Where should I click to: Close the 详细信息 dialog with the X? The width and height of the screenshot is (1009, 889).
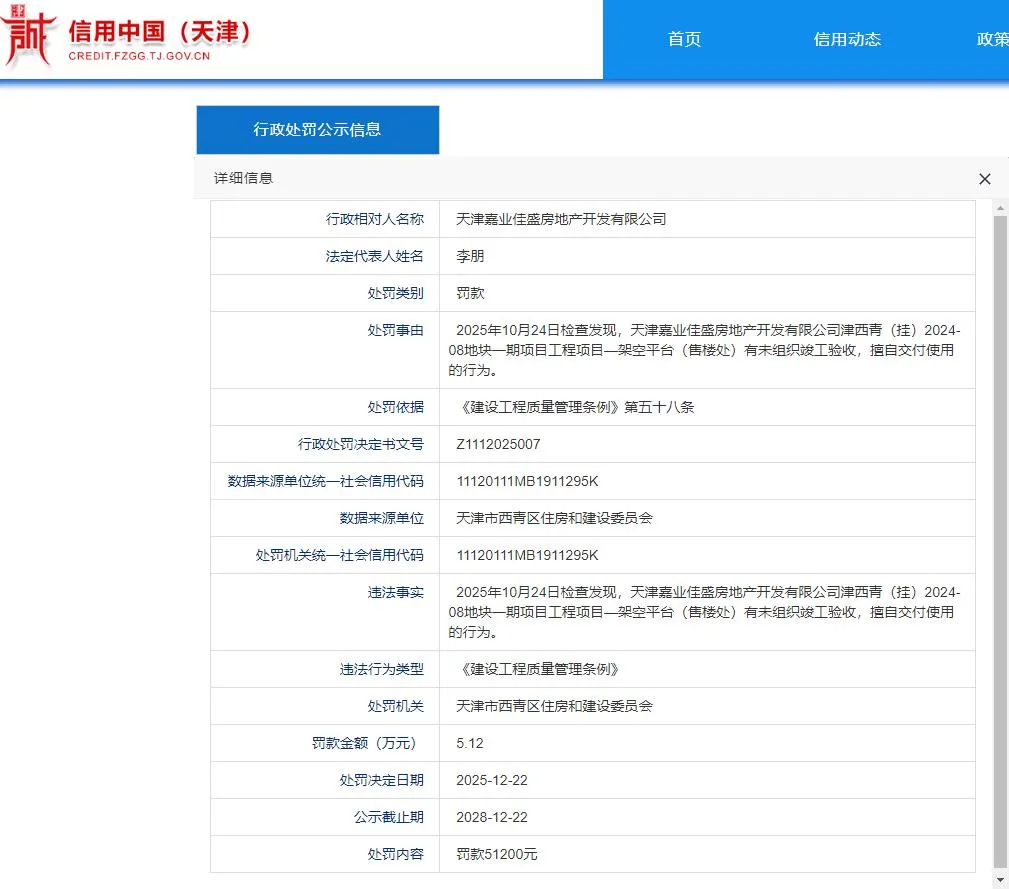(x=985, y=179)
